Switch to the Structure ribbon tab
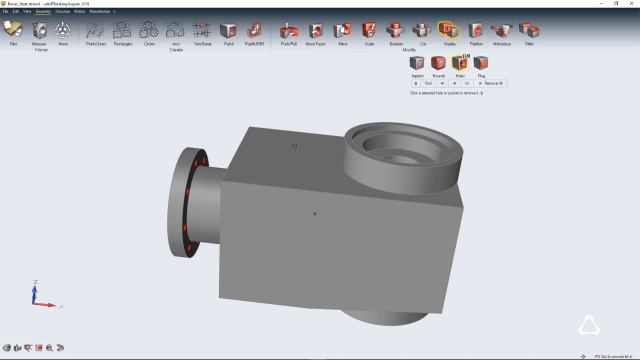The image size is (640, 360). [62, 11]
